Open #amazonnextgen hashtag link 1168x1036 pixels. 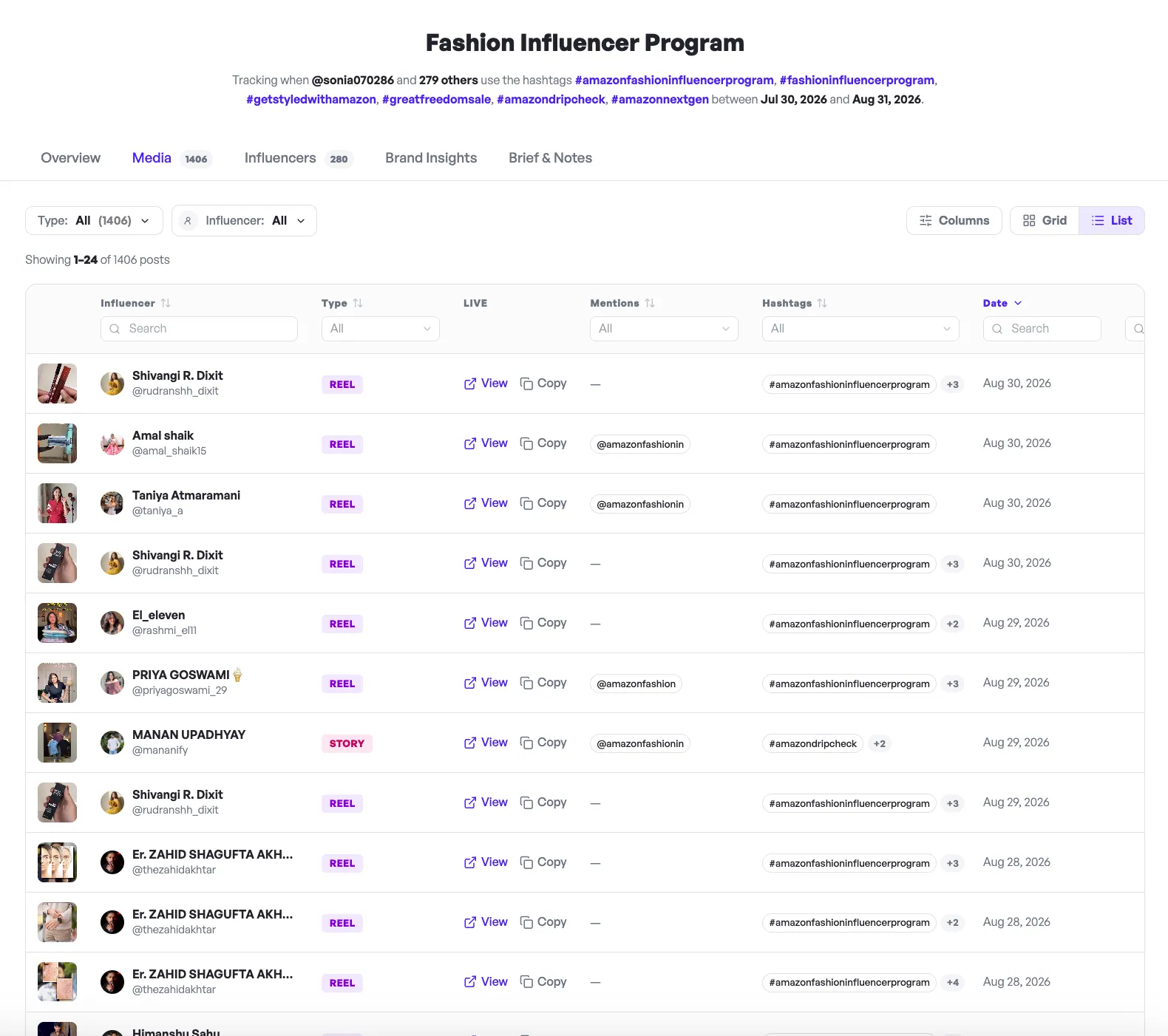[659, 99]
